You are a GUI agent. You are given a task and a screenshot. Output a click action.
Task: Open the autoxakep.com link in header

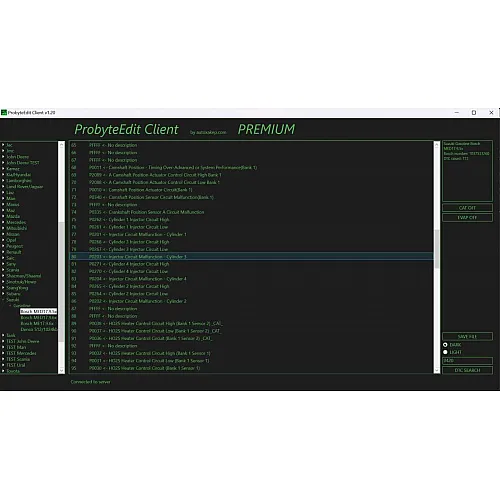208,132
